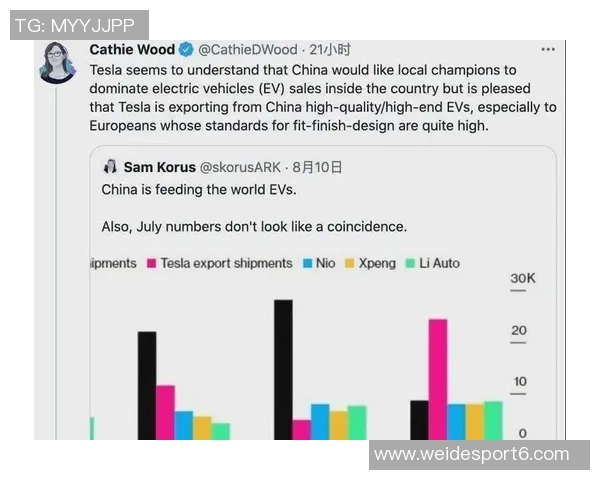Click the @CathieDWood handle
Image resolution: width=600 pixels, height=480 pixels.
tap(246, 49)
